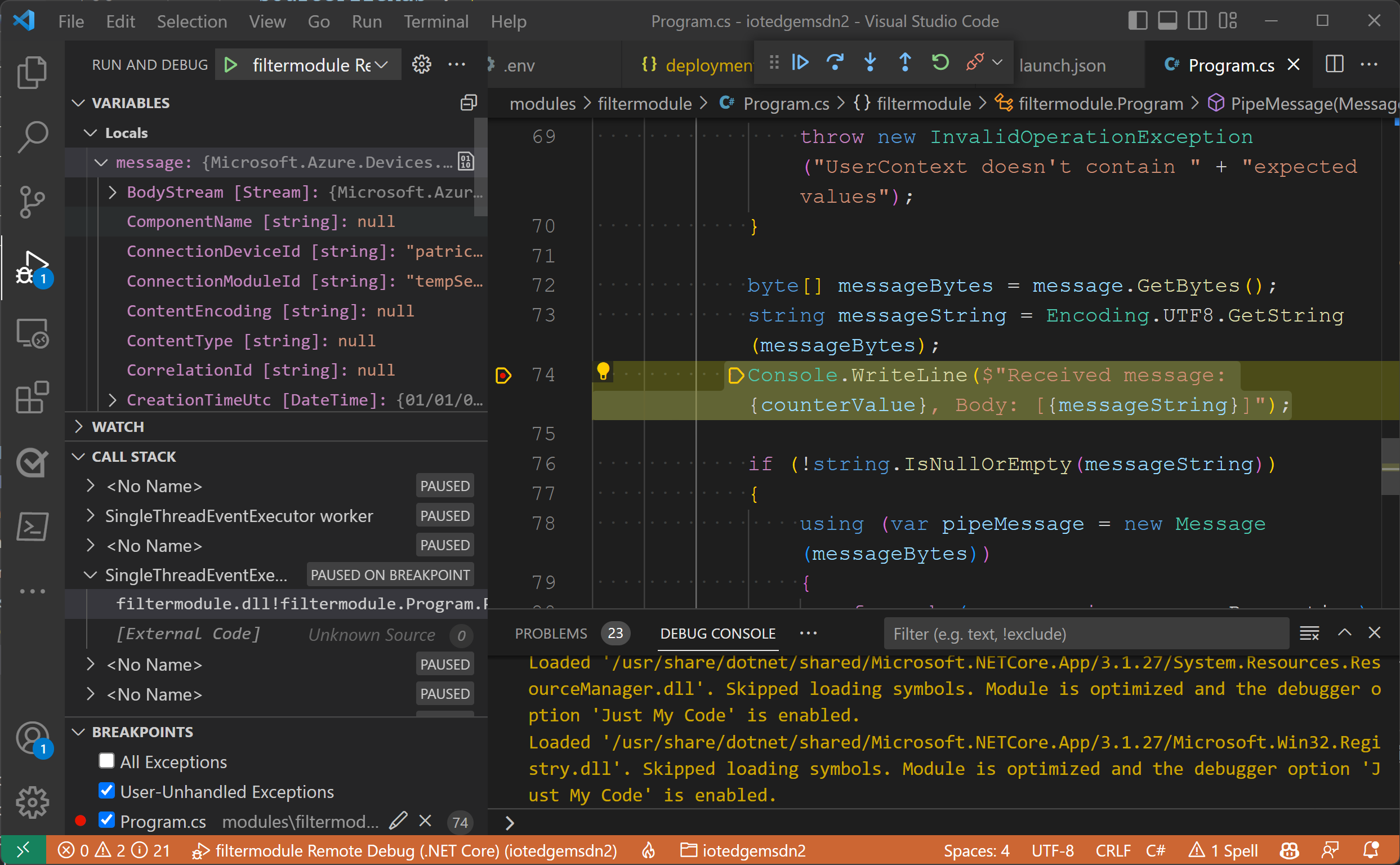Image resolution: width=1400 pixels, height=865 pixels.
Task: Restart the debug session
Action: click(940, 62)
